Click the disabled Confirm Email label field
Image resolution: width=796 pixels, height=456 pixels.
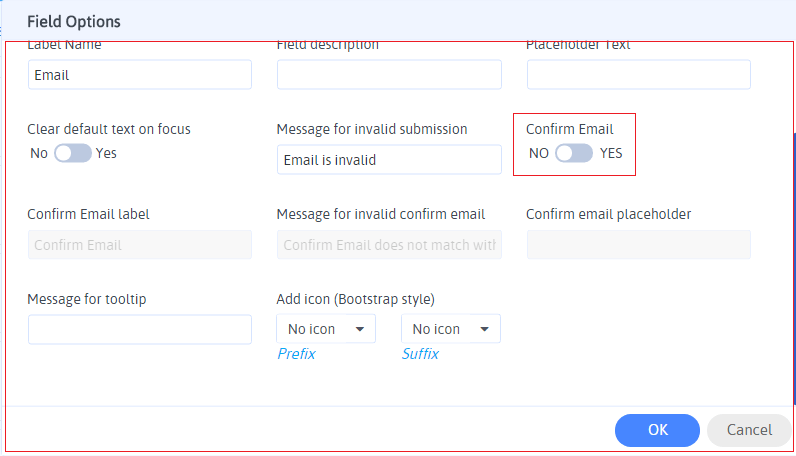(x=140, y=245)
